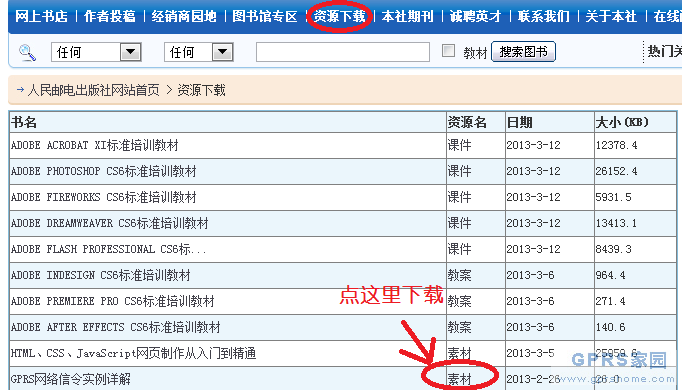Screen dimensions: 682x390
Task: Select date 2013-3-5 in HTML、CSS row
Action: tap(531, 353)
